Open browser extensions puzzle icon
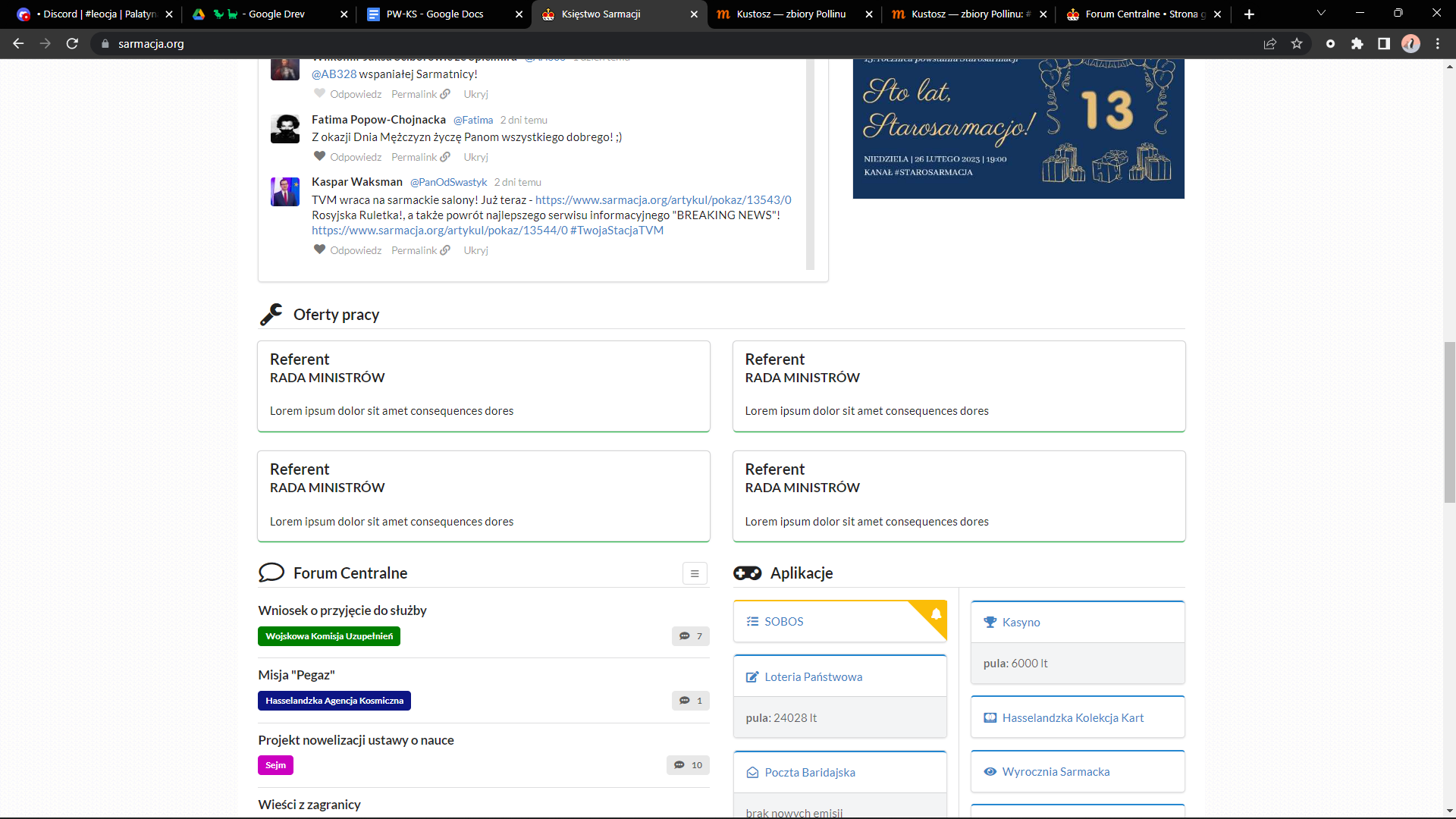This screenshot has height=819, width=1456. tap(1357, 44)
